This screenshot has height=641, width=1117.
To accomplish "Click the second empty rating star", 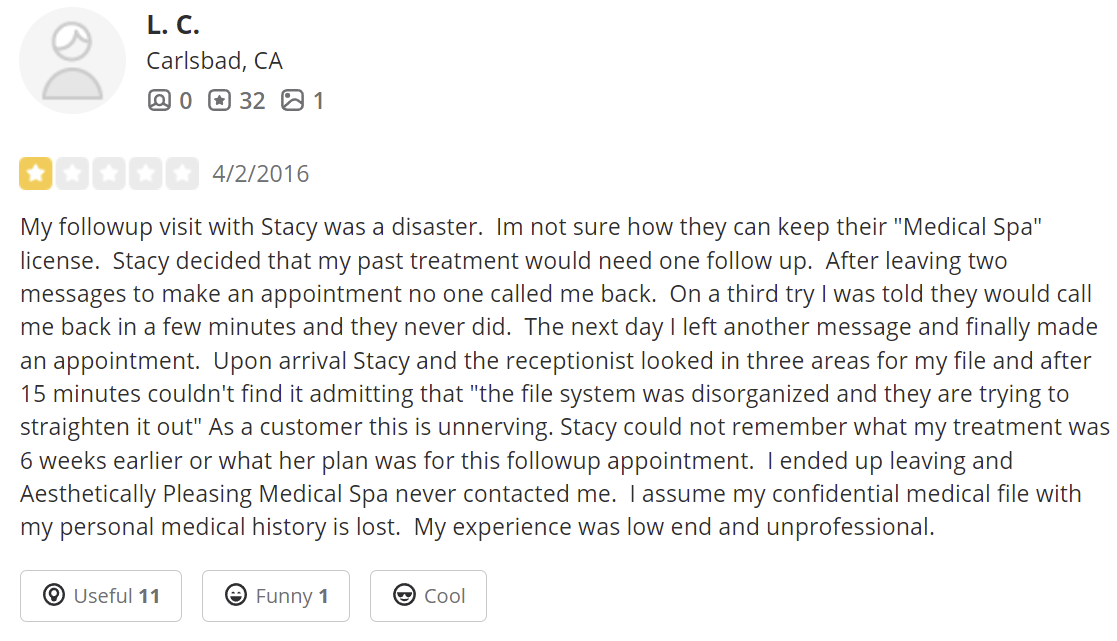I will click(x=72, y=174).
